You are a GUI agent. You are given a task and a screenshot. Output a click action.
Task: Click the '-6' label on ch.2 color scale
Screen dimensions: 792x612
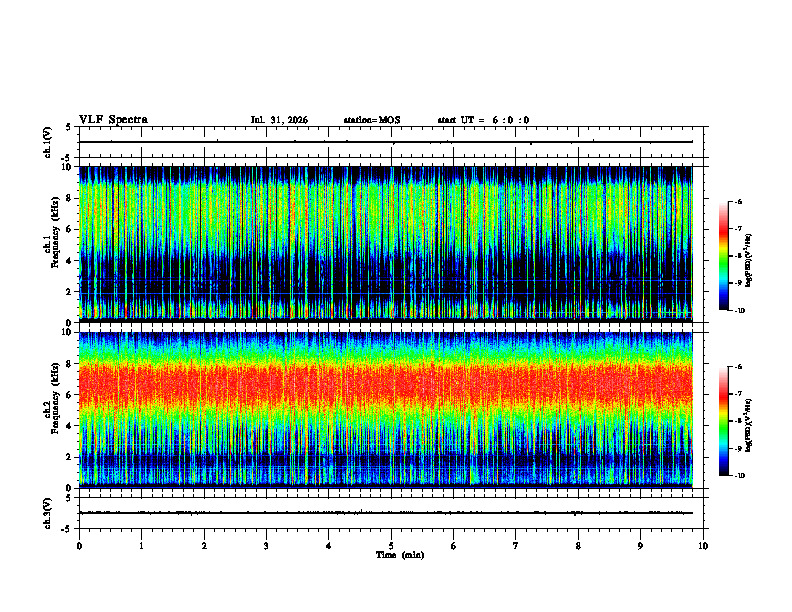739,367
